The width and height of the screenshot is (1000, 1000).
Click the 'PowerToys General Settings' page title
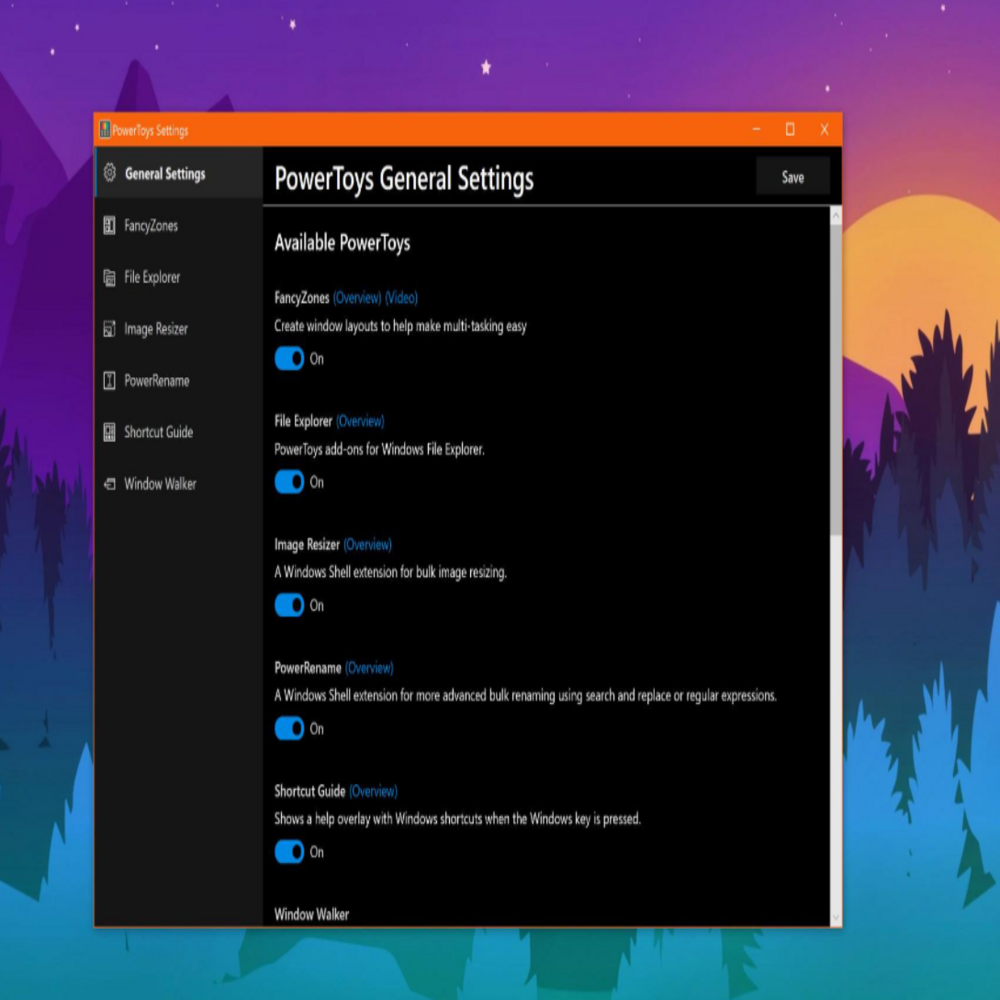pos(404,179)
